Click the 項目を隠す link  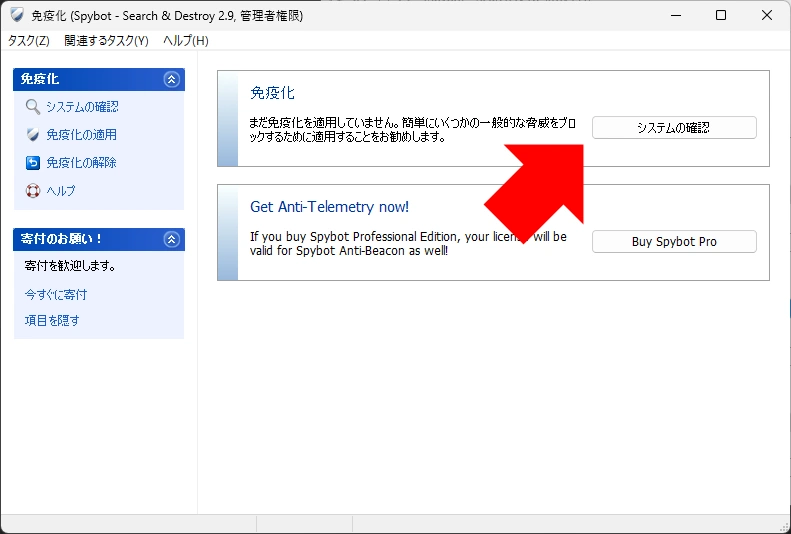pos(52,321)
